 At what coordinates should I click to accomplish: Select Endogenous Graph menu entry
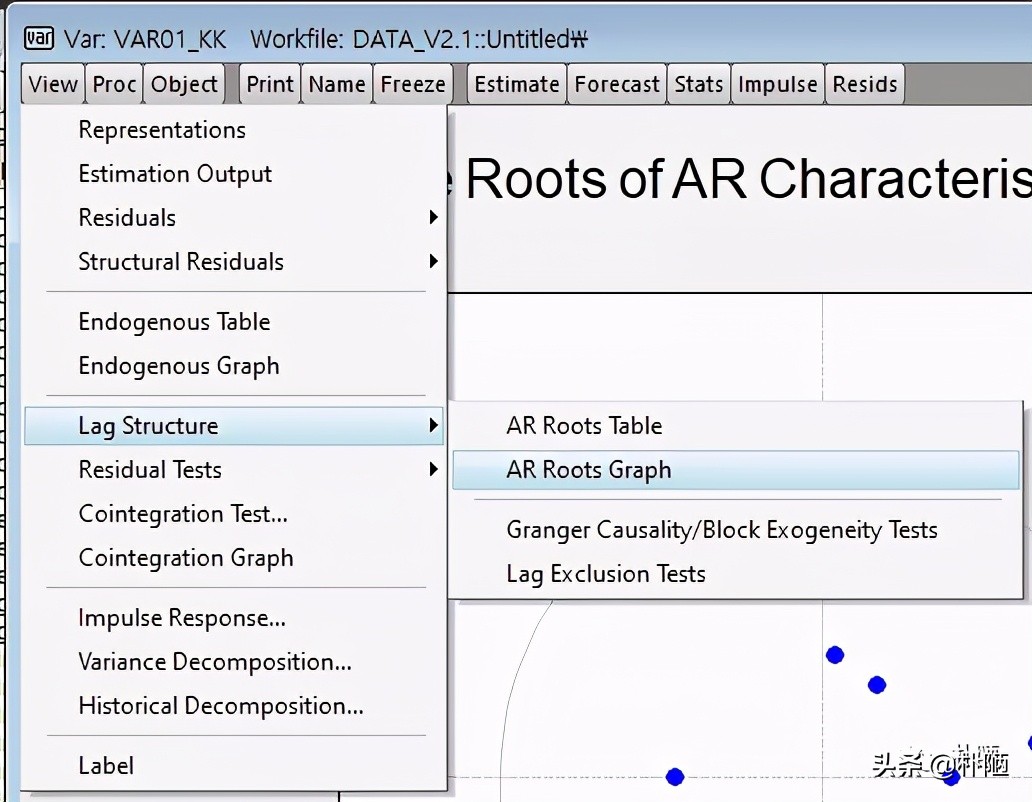pyautogui.click(x=234, y=366)
